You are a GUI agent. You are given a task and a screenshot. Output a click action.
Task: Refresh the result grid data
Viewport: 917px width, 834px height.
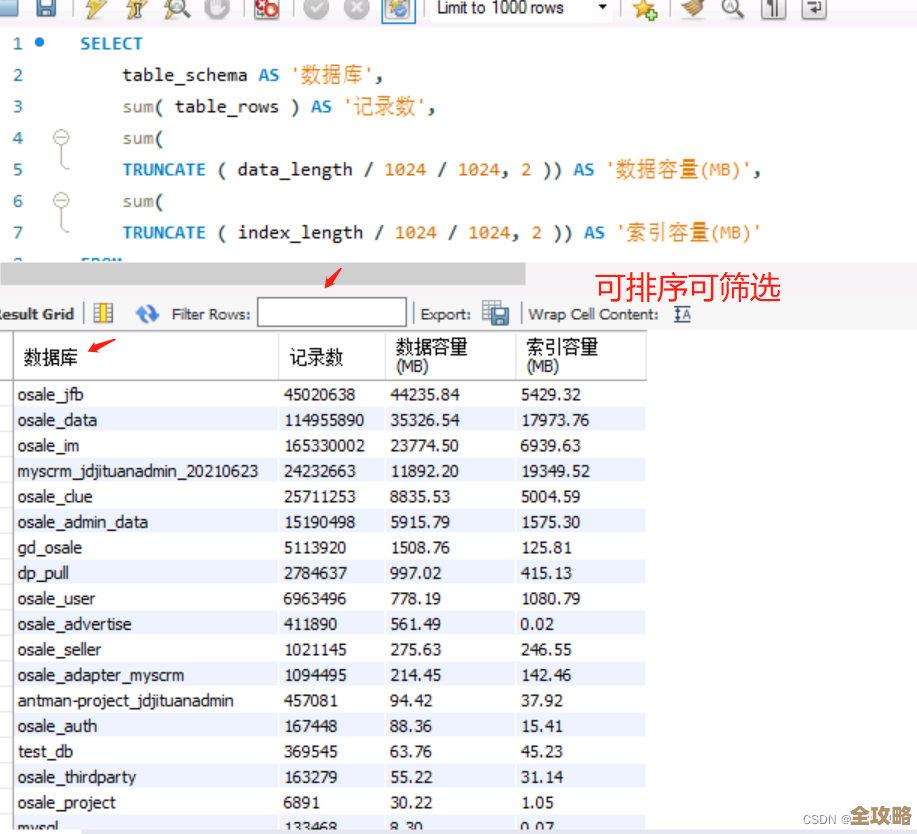[x=147, y=313]
